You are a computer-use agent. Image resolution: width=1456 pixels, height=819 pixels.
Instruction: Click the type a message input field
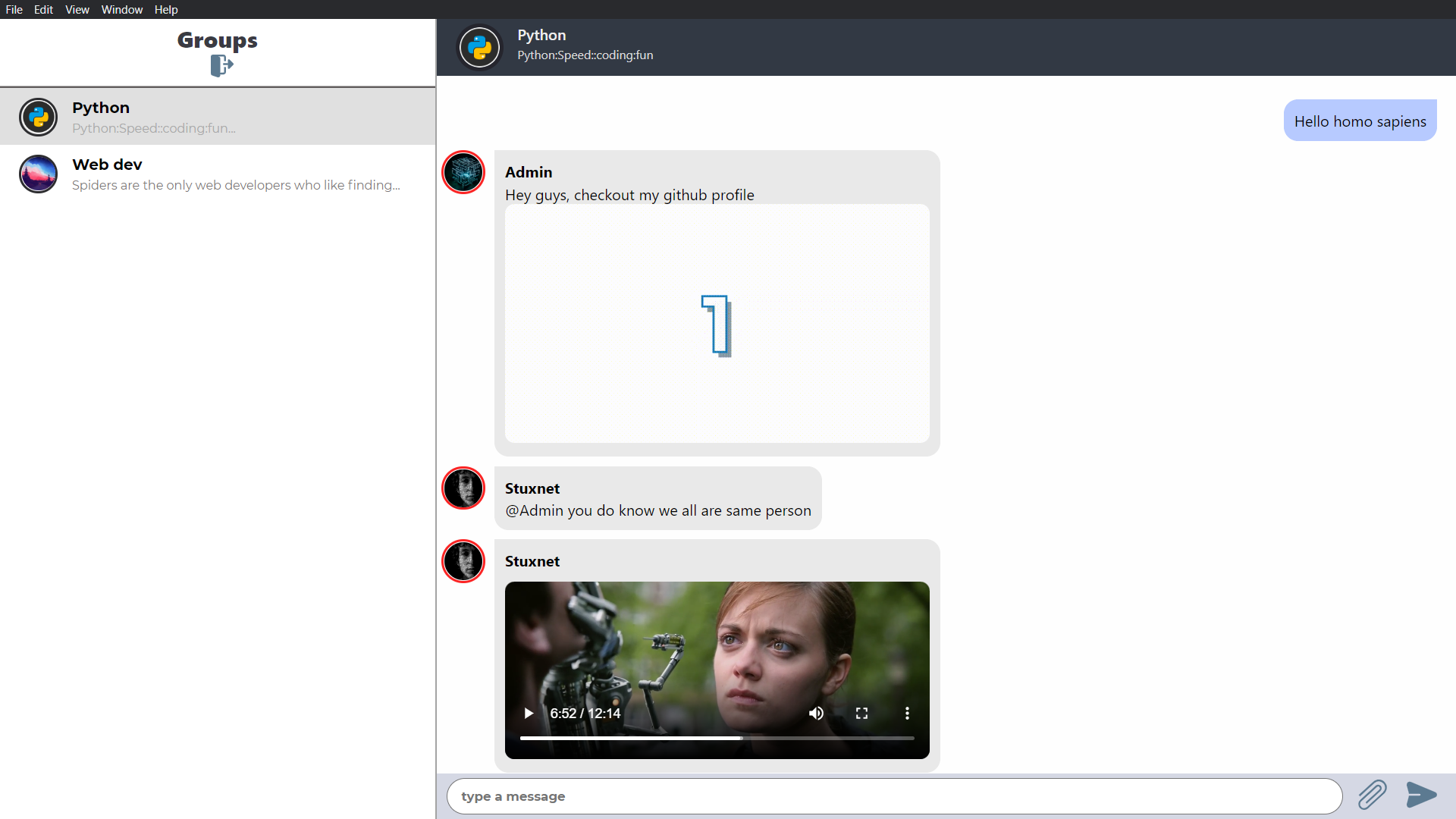tap(895, 796)
